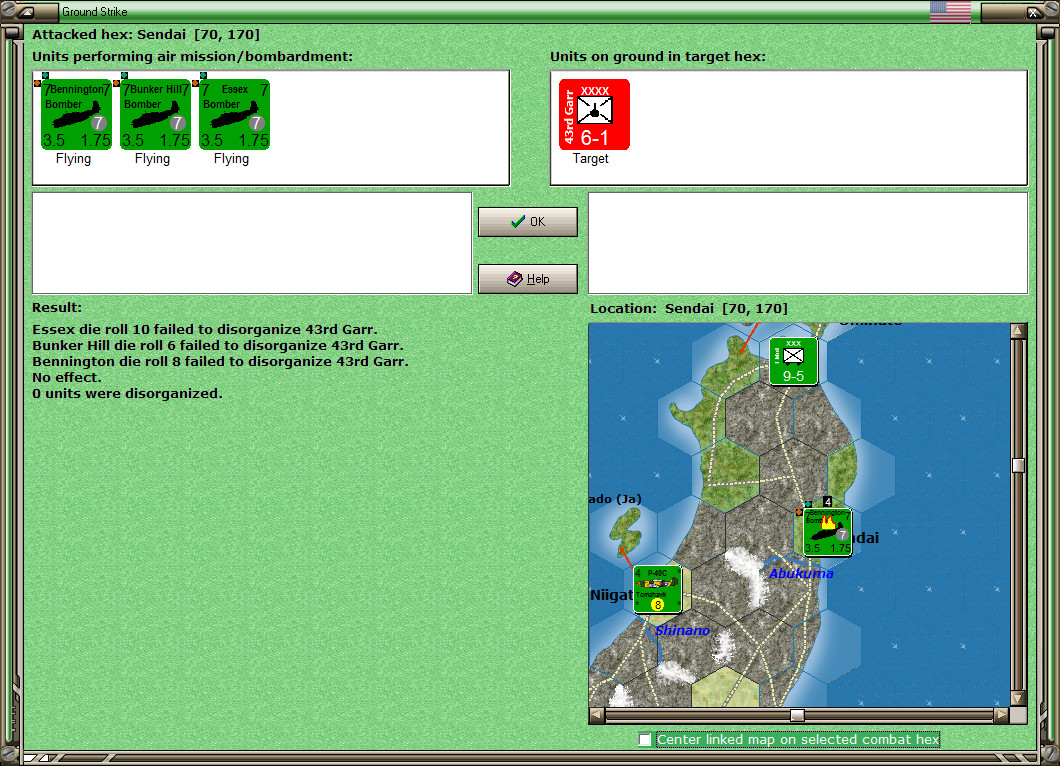Click '0 units were disorganized' text

pos(127,393)
